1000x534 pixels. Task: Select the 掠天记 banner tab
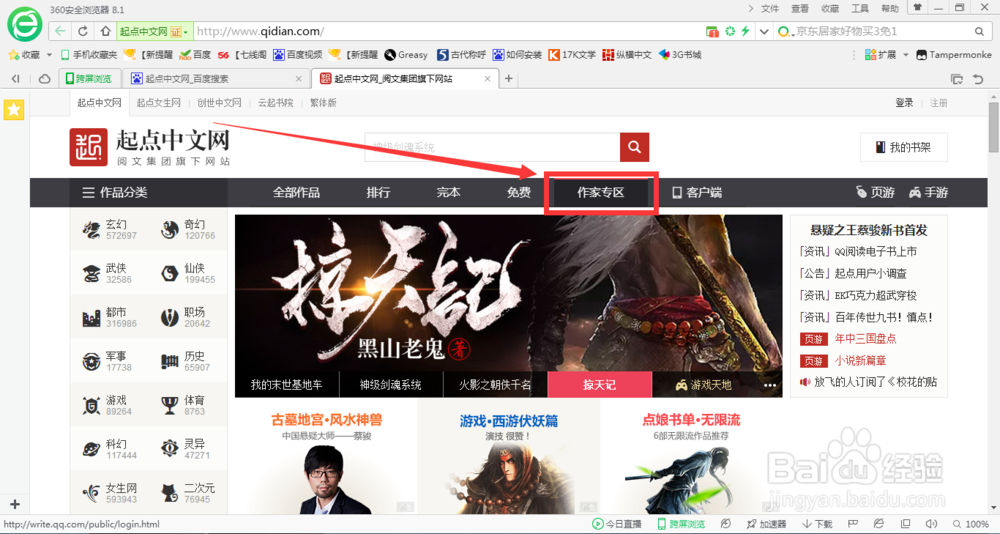(x=599, y=385)
